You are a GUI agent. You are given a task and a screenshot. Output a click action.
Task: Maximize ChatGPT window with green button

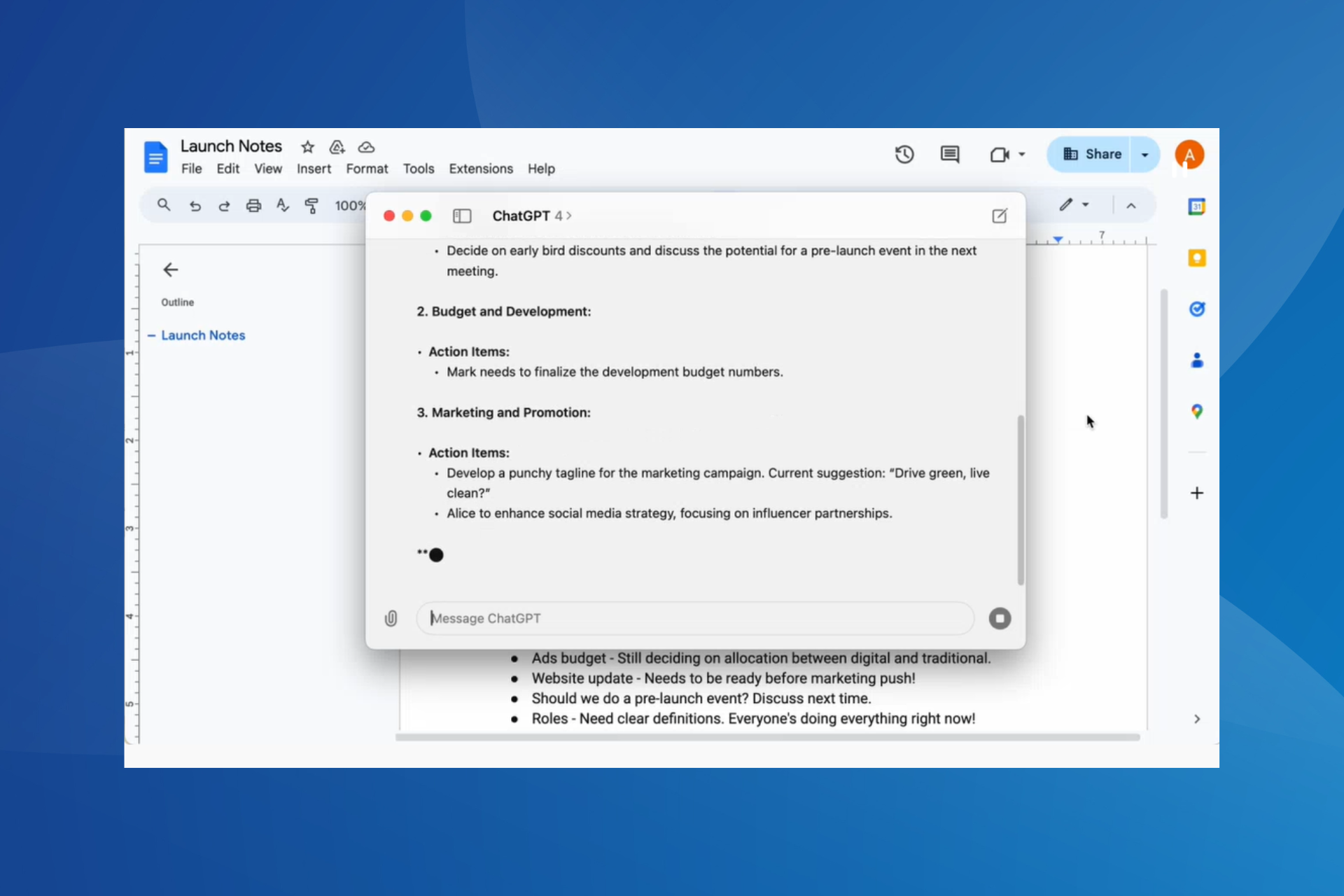426,216
